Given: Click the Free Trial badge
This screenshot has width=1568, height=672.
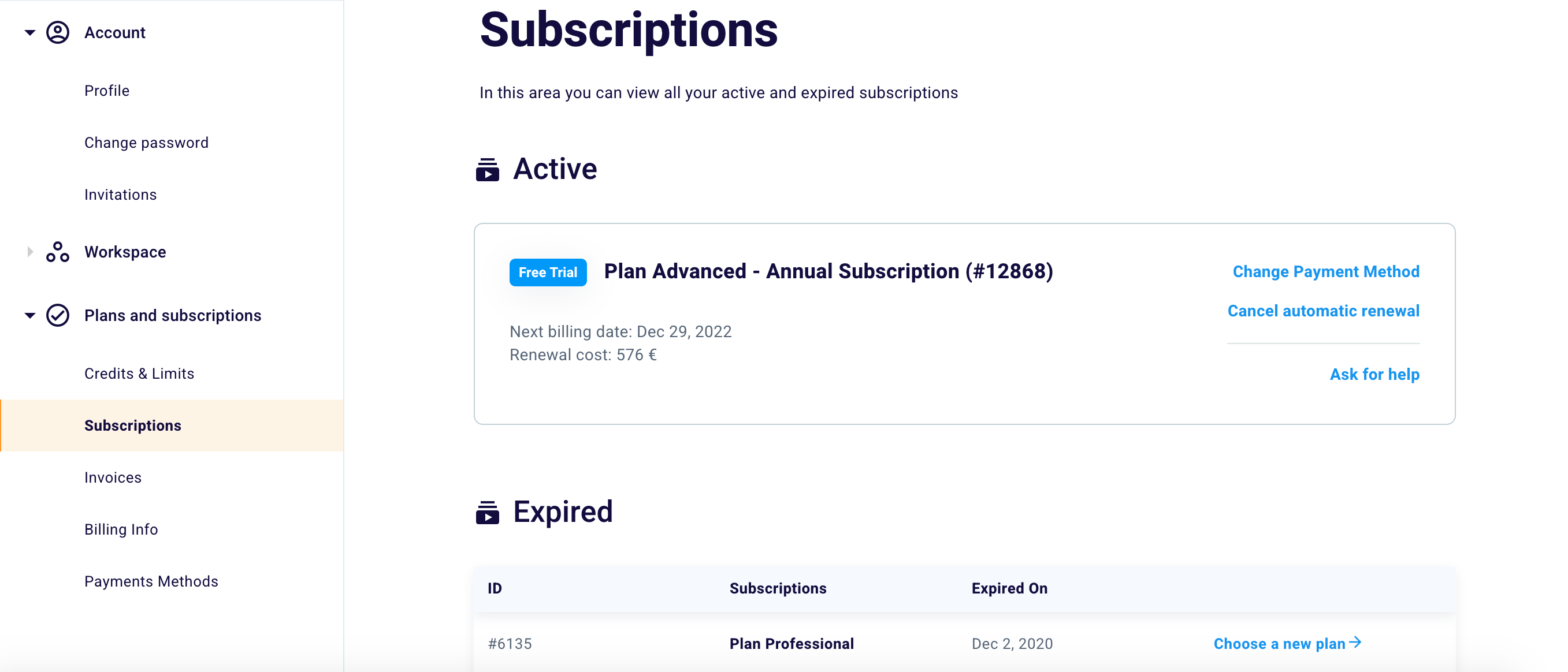Looking at the screenshot, I should click(548, 272).
